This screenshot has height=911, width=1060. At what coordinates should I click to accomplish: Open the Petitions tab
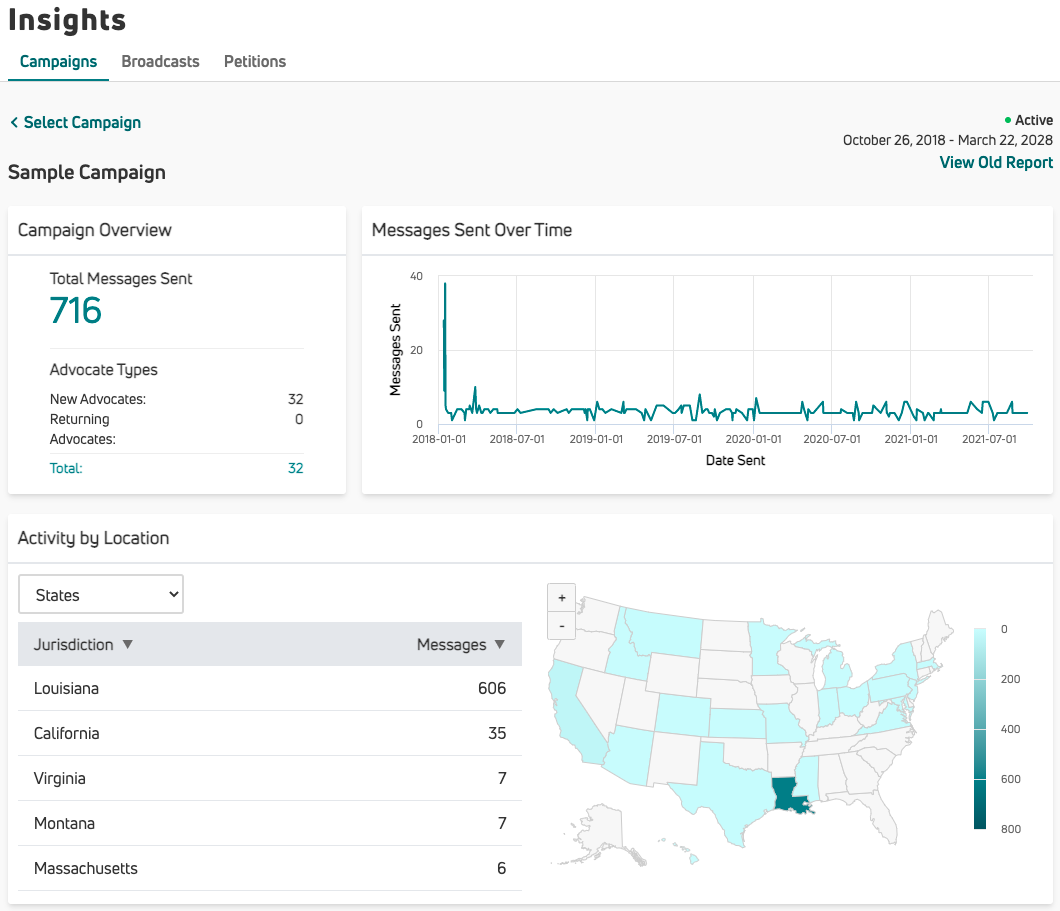(x=254, y=61)
